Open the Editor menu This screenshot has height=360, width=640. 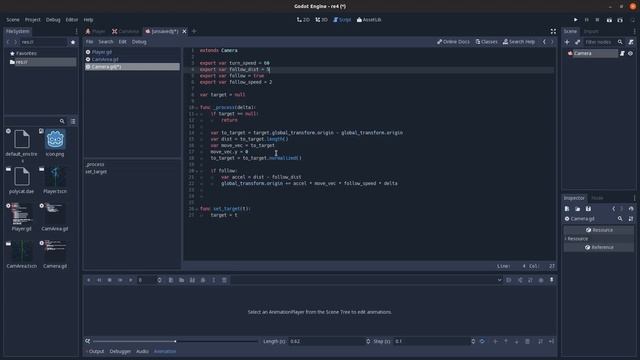[72, 20]
